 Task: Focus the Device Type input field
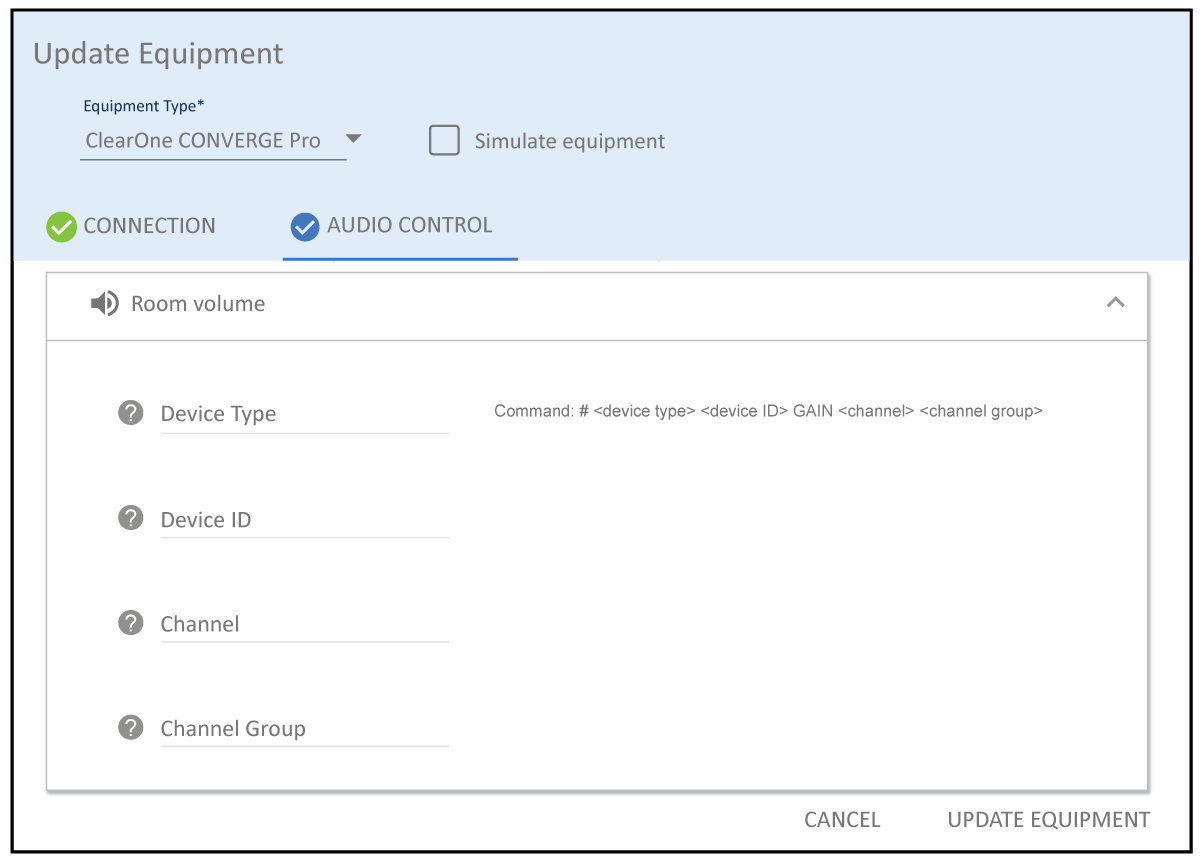pos(304,414)
